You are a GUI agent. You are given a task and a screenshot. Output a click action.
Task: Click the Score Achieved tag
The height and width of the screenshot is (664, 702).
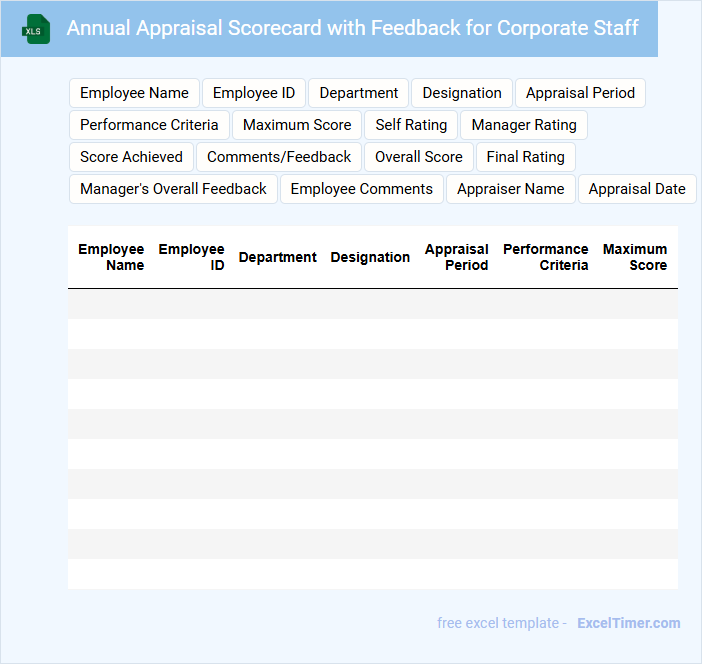[131, 157]
